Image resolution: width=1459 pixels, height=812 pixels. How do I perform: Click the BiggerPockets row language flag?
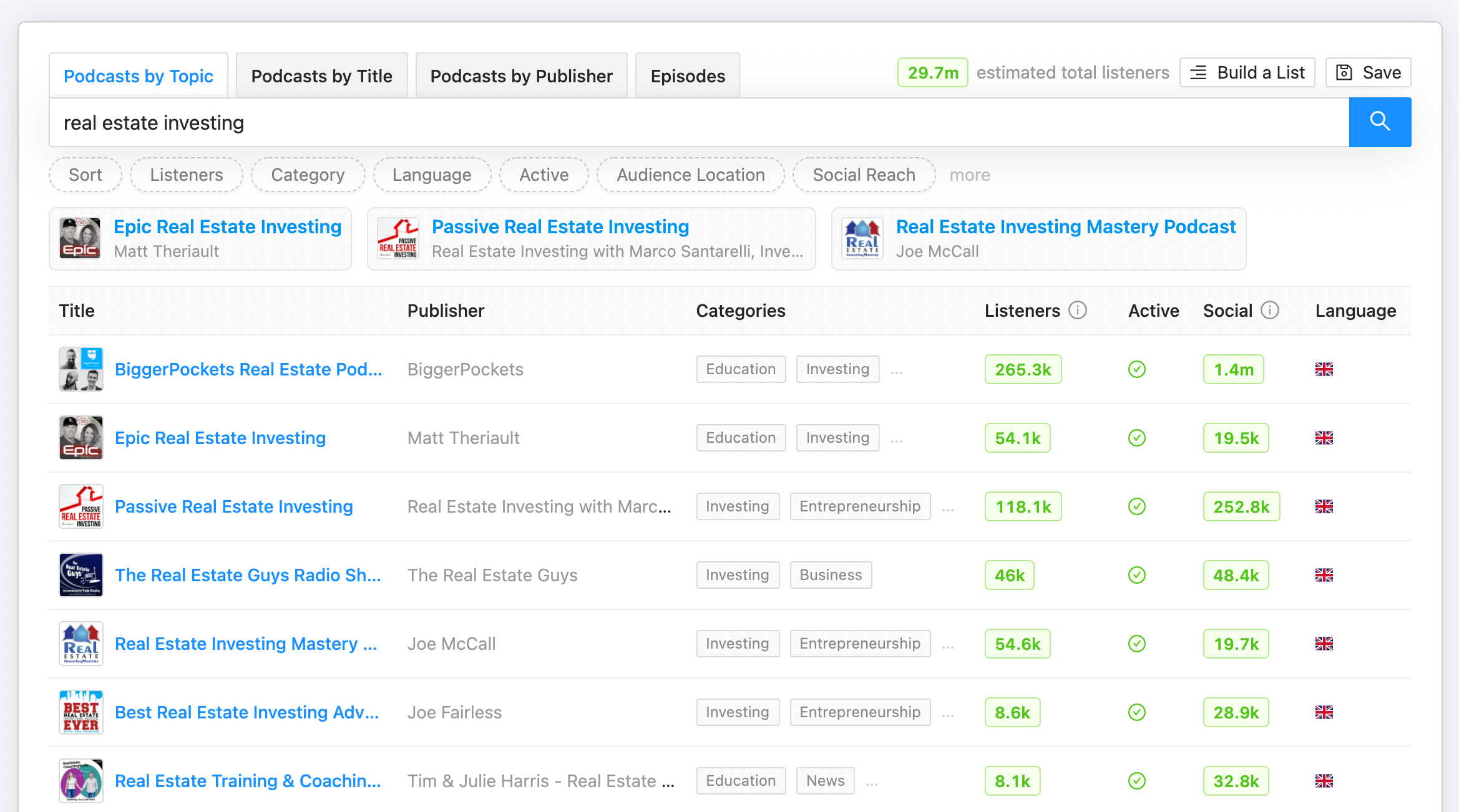pyautogui.click(x=1324, y=369)
